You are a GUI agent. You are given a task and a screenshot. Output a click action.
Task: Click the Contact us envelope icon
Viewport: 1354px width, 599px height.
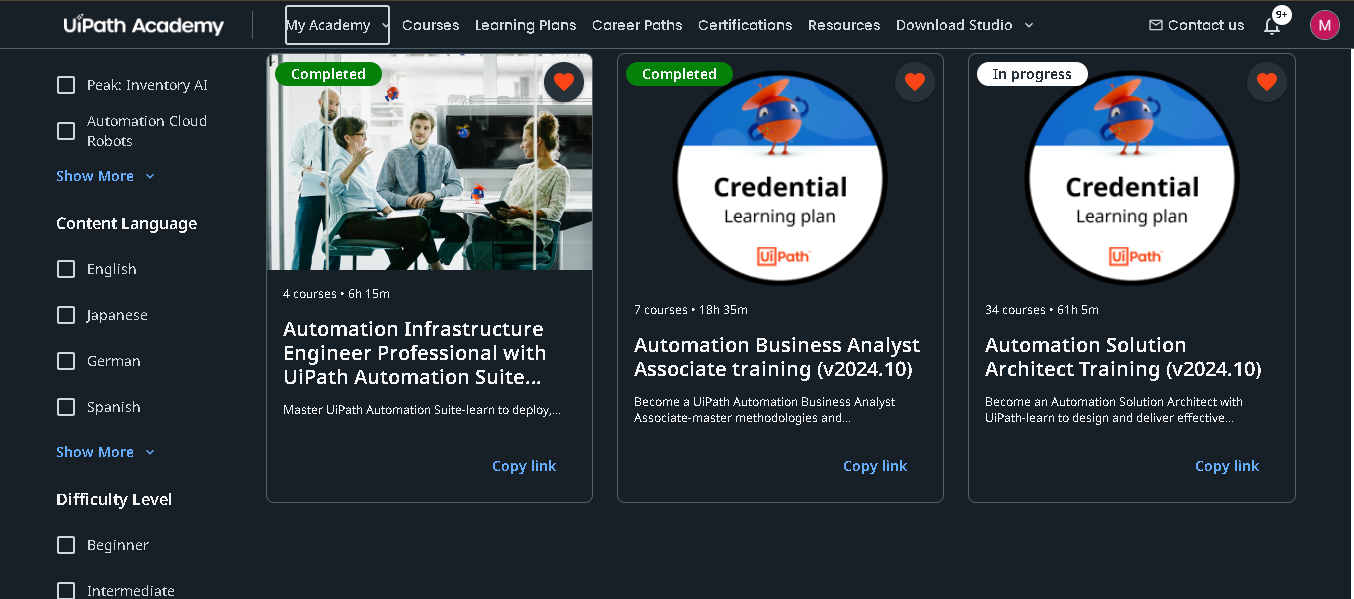point(1156,25)
